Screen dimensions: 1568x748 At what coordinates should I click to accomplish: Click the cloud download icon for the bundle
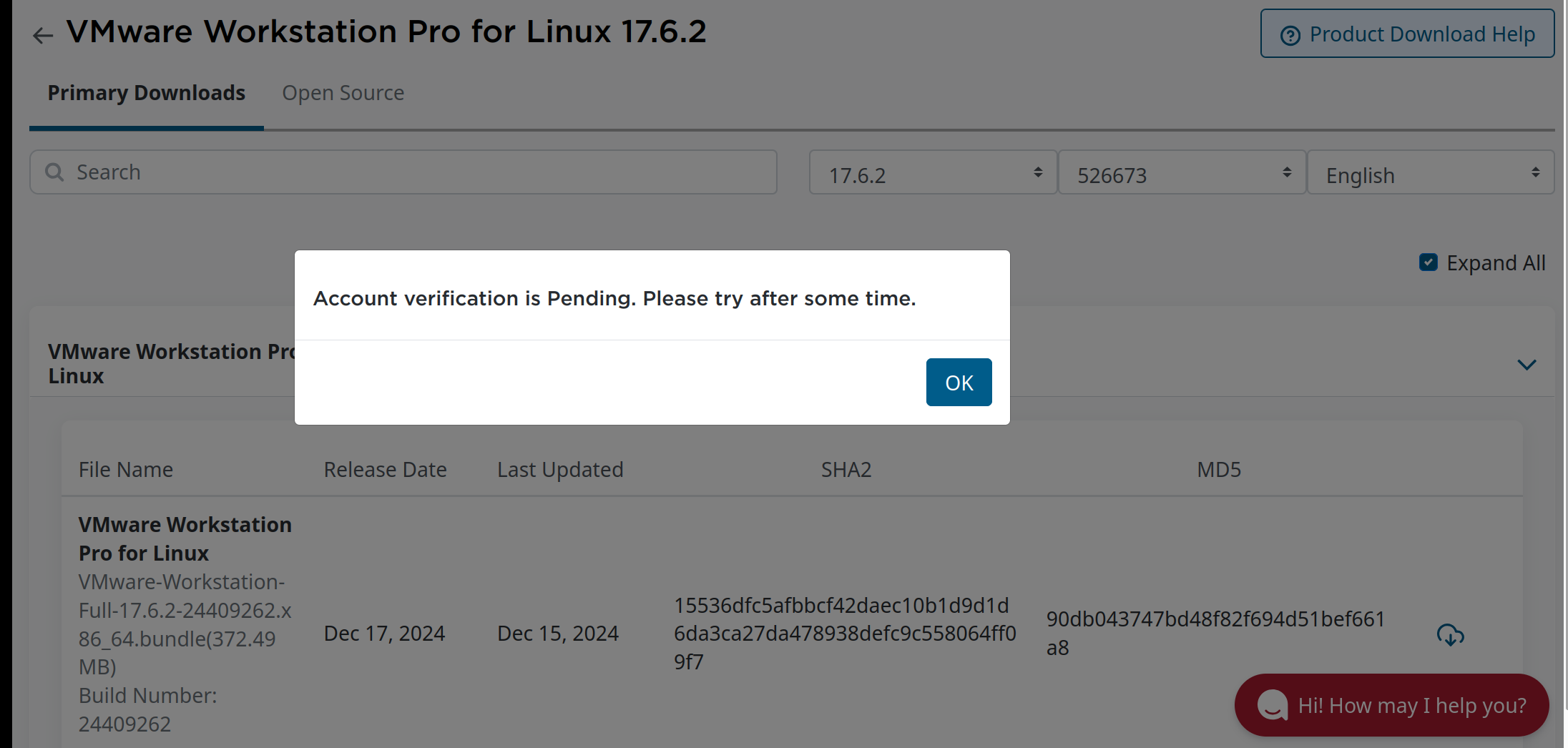tap(1450, 634)
